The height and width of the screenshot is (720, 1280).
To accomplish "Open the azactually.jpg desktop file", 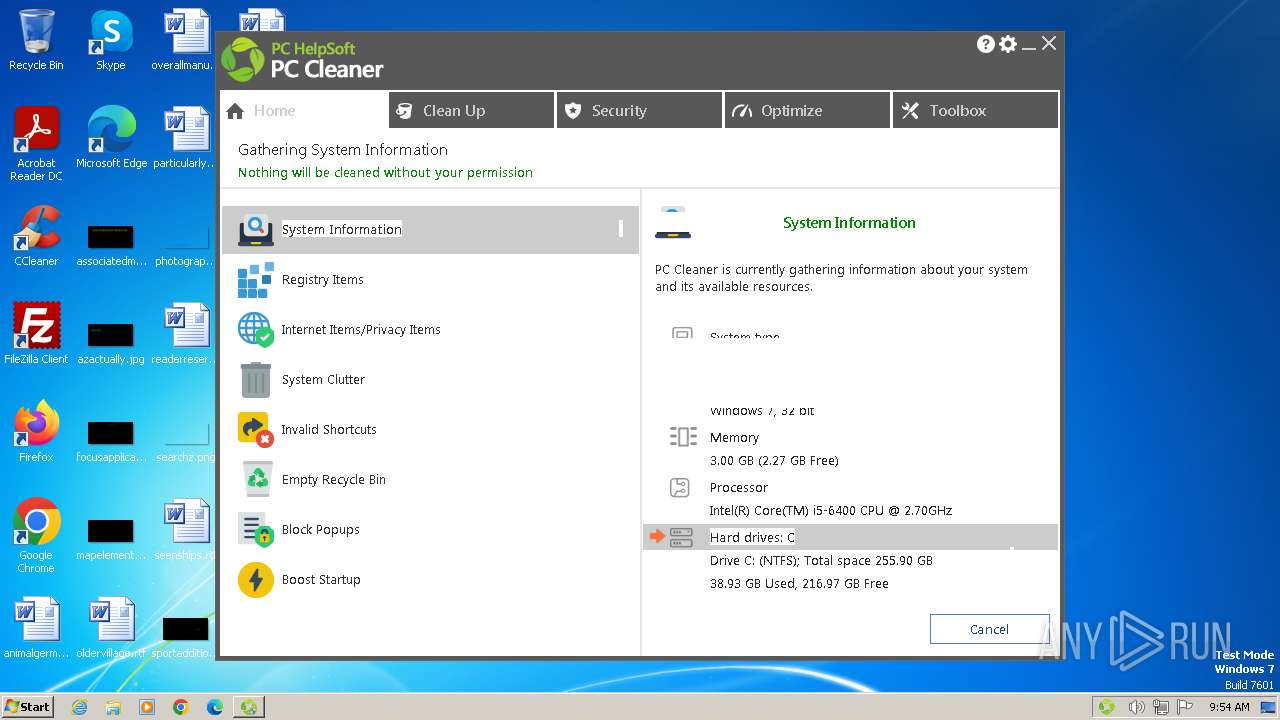I will (110, 344).
